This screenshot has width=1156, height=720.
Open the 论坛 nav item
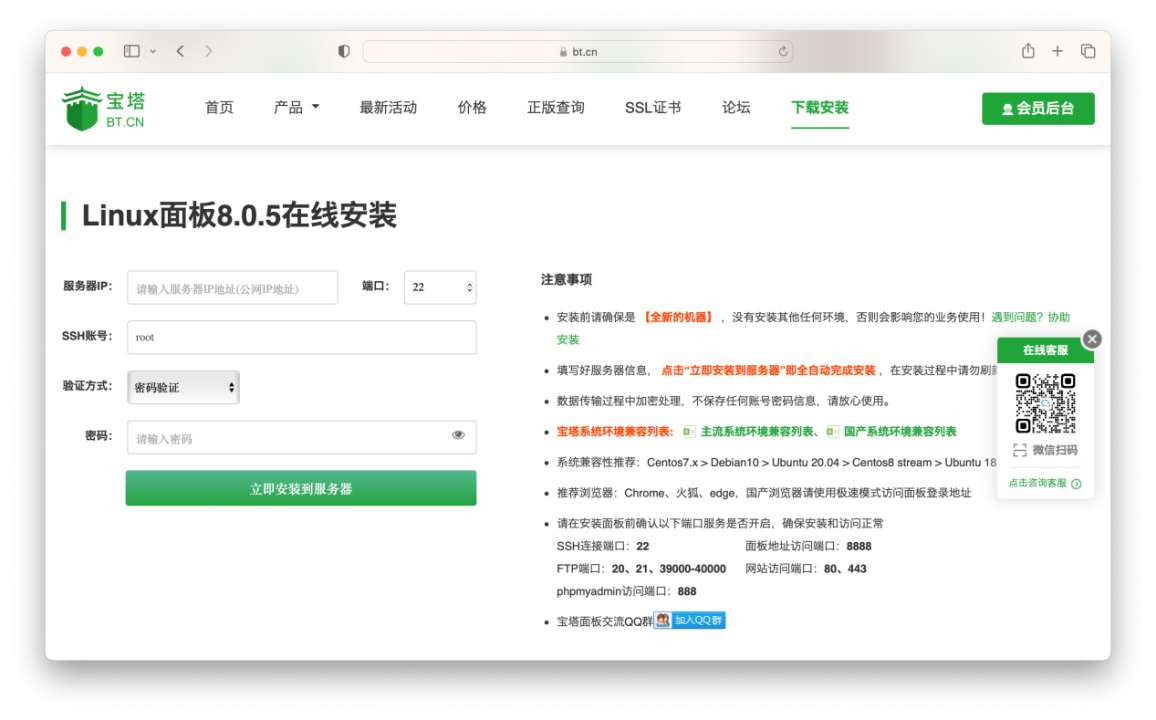(736, 108)
